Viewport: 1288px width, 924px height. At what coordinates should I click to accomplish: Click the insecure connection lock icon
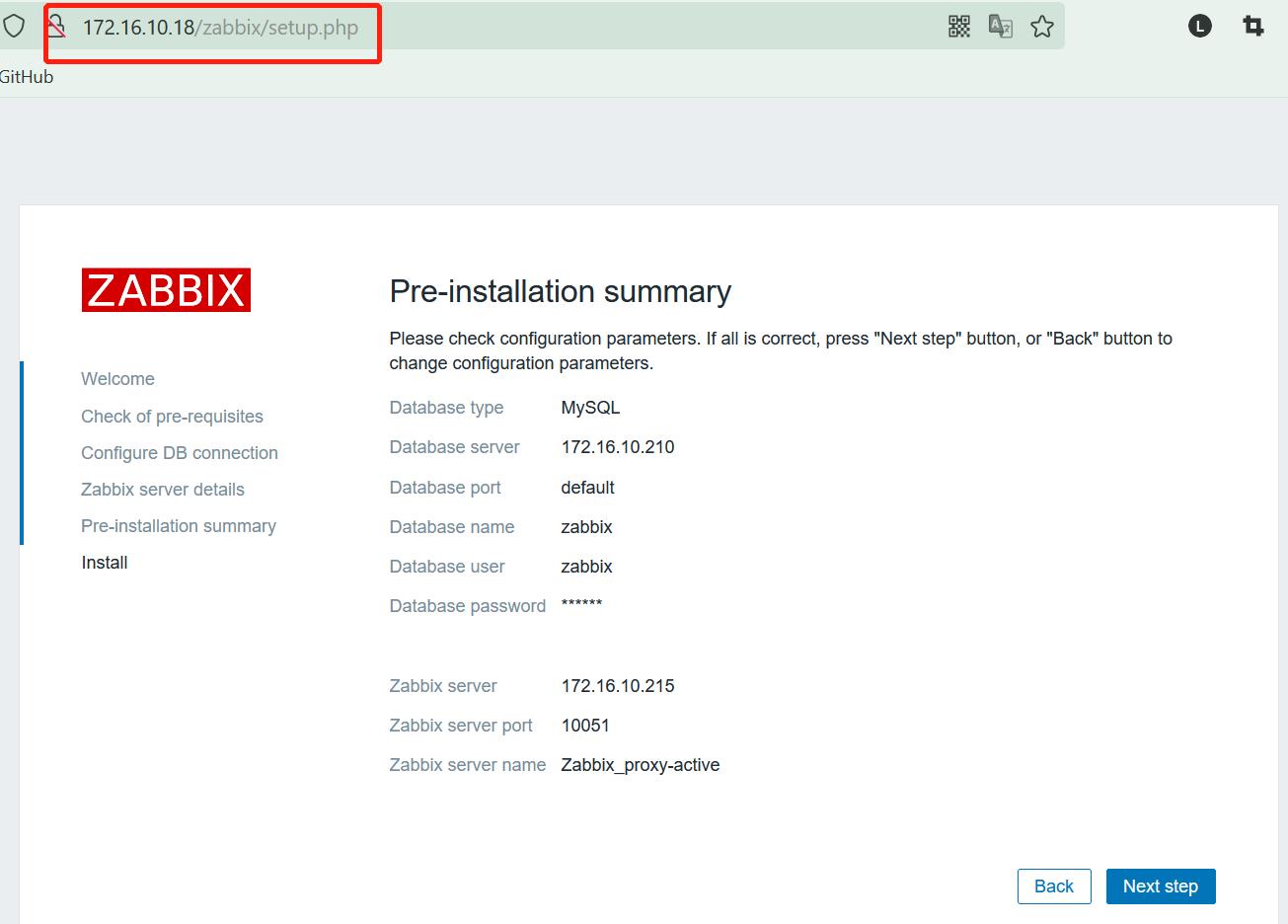click(55, 27)
